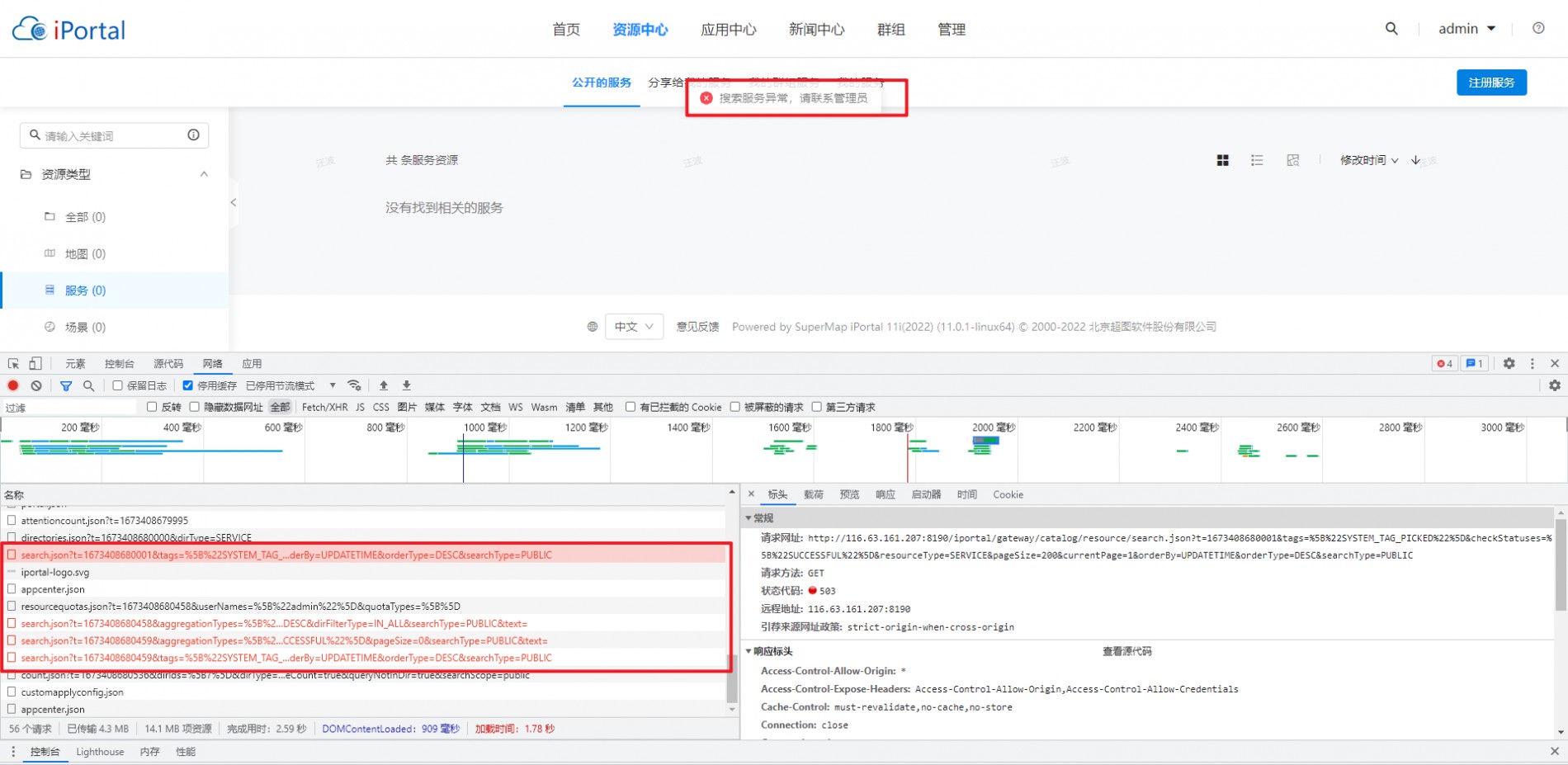Collapse the left sidebar panel
The width and height of the screenshot is (1568, 765).
pyautogui.click(x=234, y=202)
